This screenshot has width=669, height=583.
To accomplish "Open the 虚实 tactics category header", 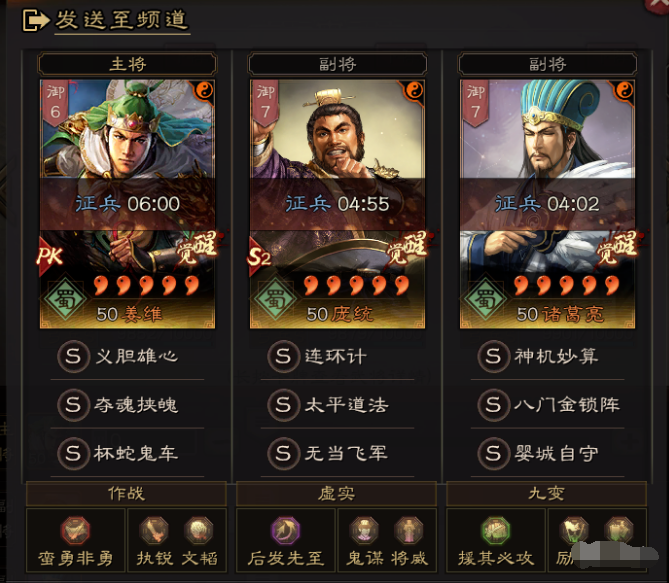I will 336,494.
